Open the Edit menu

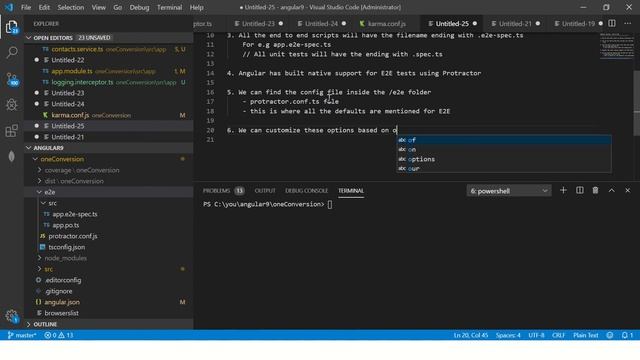pyautogui.click(x=44, y=7)
